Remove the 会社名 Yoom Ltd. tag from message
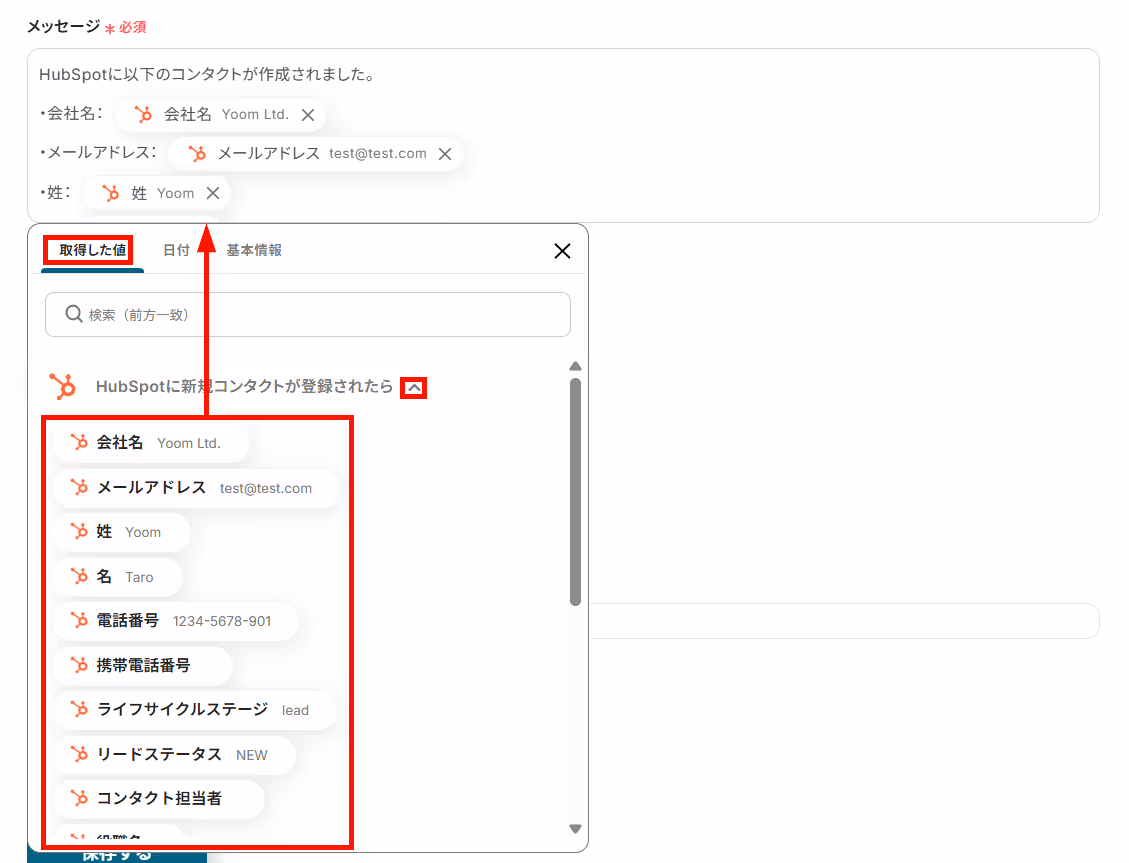Image resolution: width=1129 pixels, height=863 pixels. click(x=308, y=115)
